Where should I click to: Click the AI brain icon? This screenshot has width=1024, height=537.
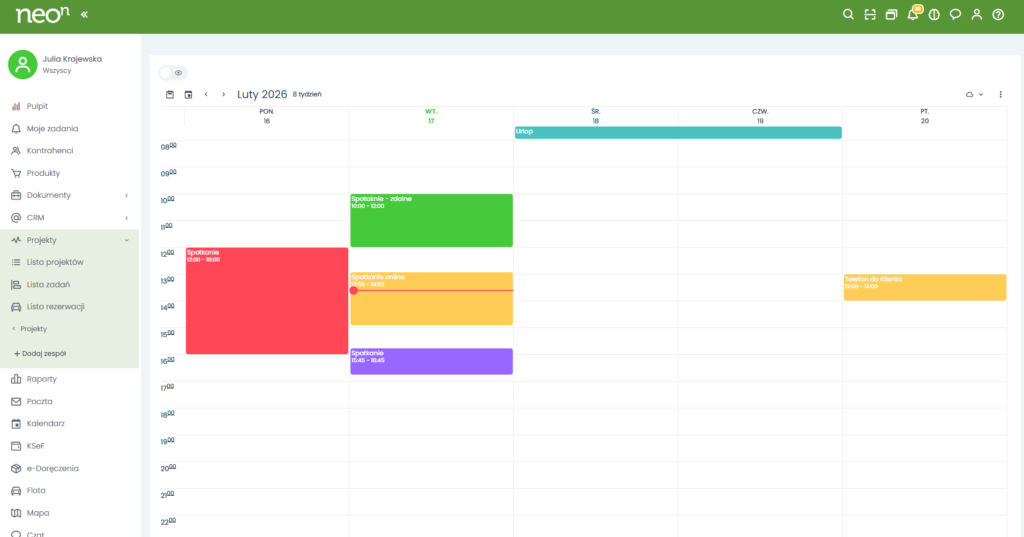934,15
